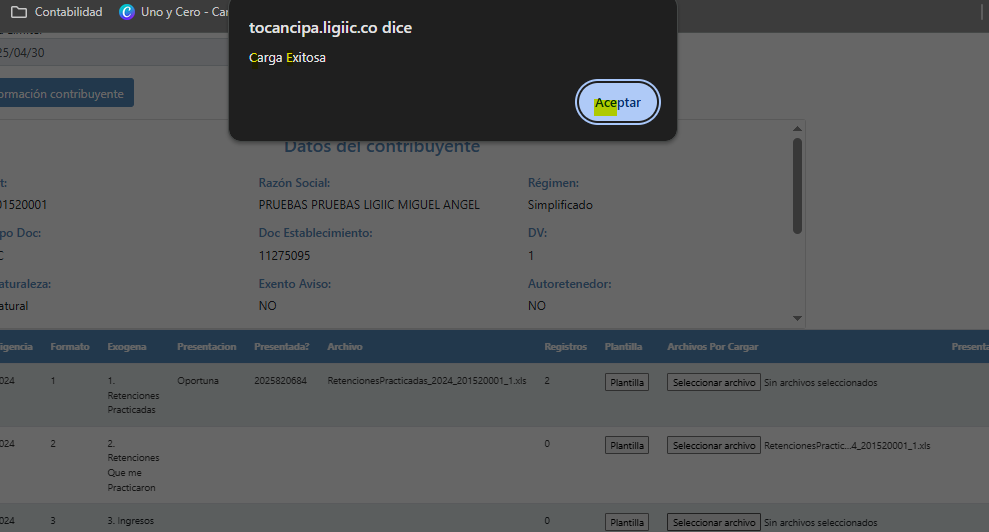Image resolution: width=989 pixels, height=532 pixels.
Task: Click the Autoretenedor label
Action: (x=570, y=284)
